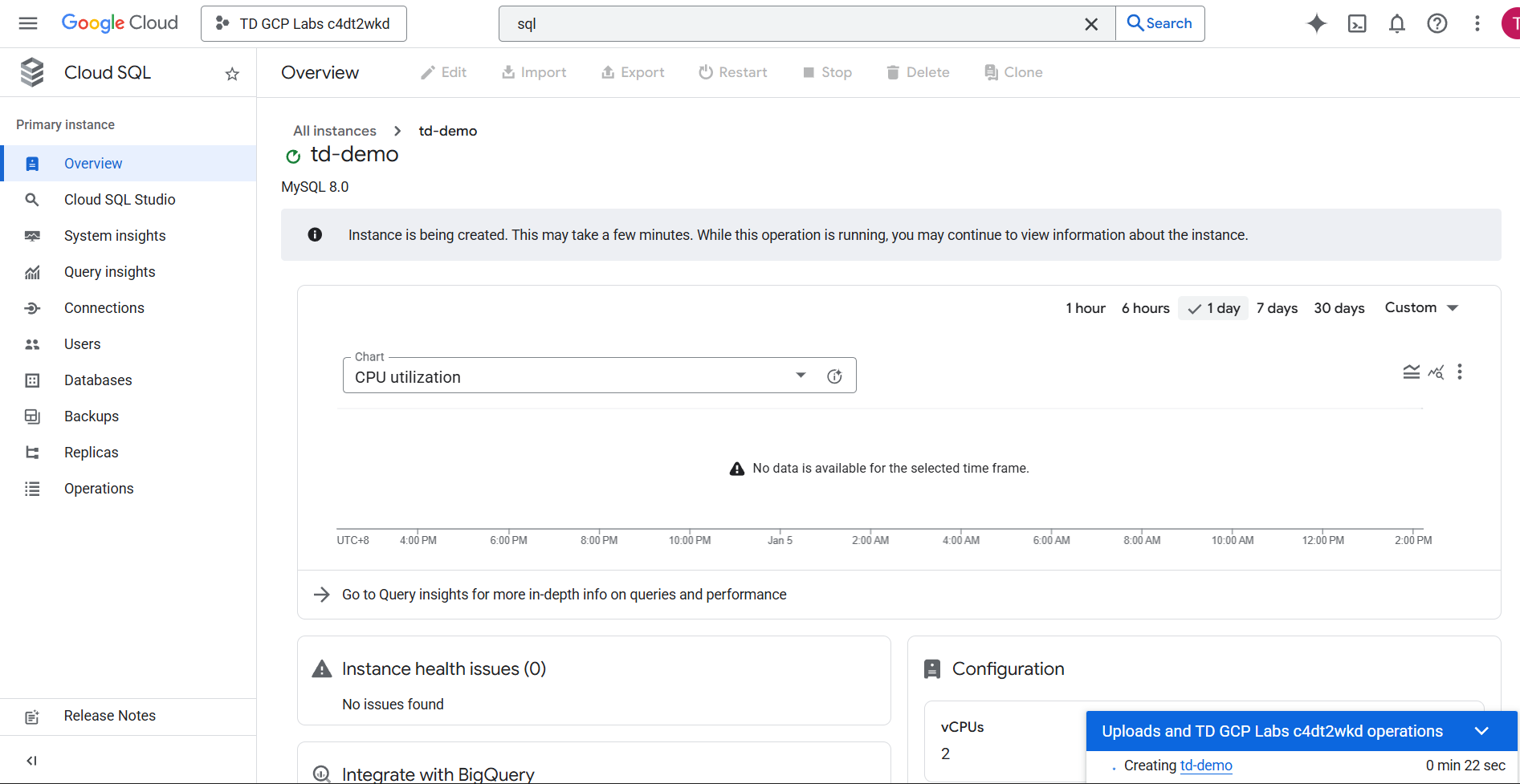Viewport: 1520px width, 784px height.
Task: Open the Gemini AI assistant sparkle icon
Action: pyautogui.click(x=1316, y=23)
